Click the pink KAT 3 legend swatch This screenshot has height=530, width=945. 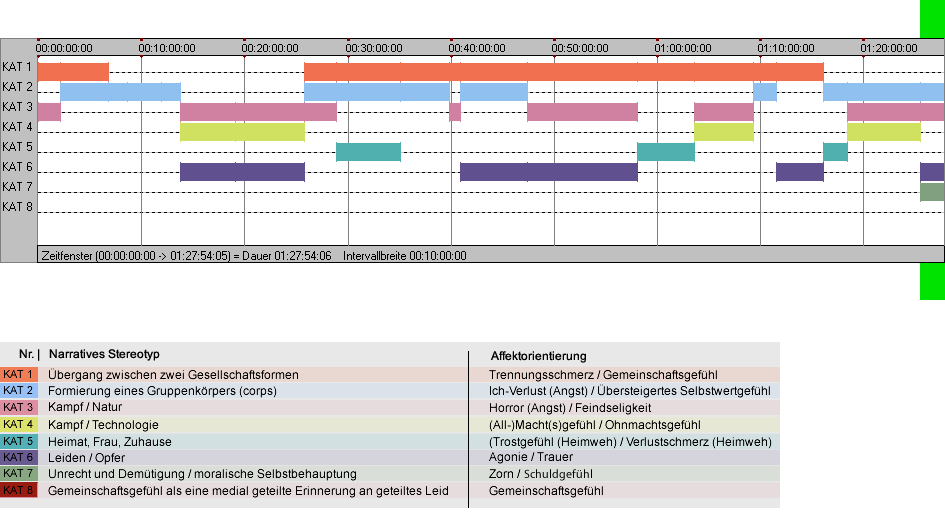[x=19, y=408]
